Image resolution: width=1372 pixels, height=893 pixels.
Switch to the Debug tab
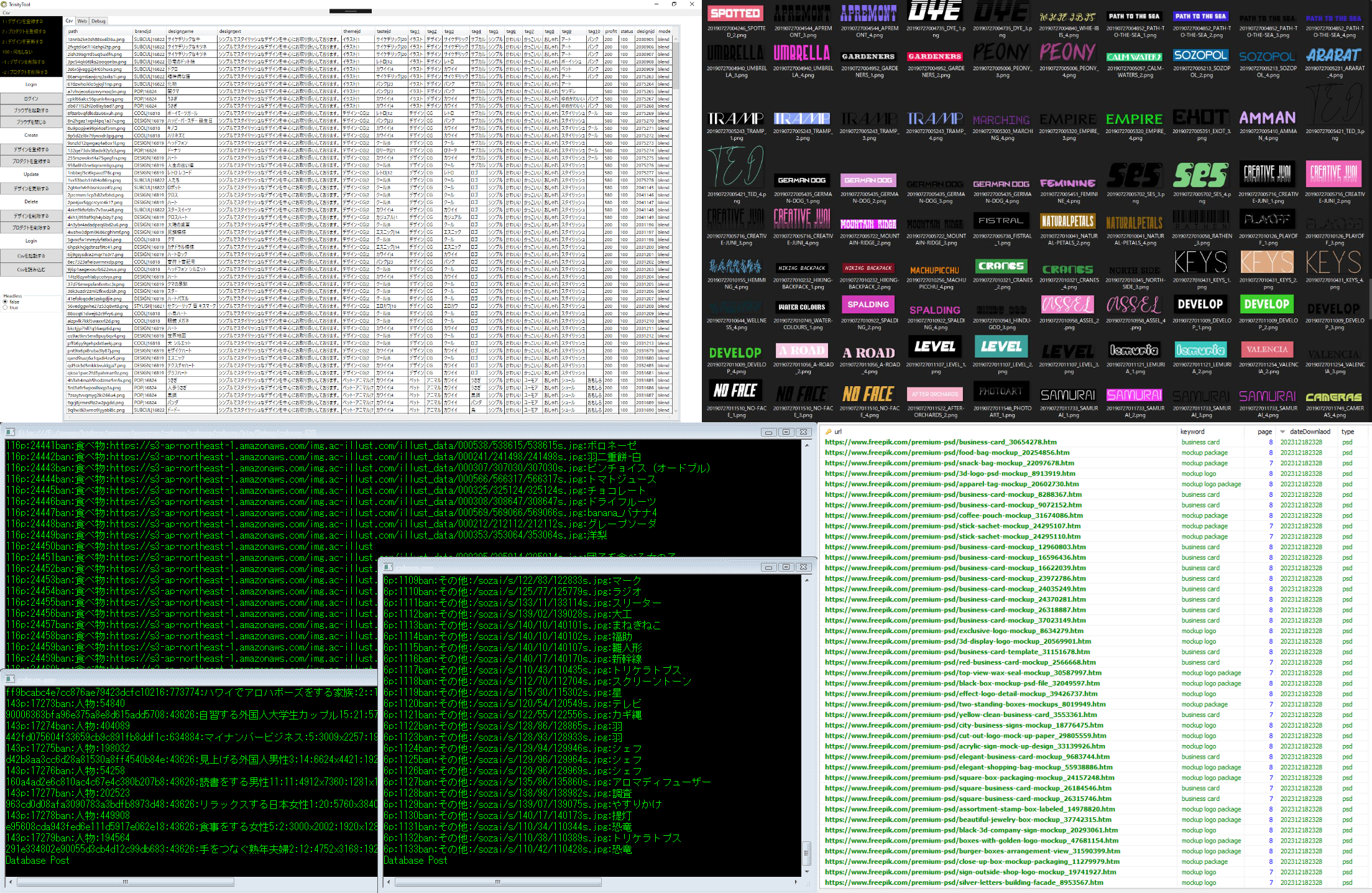[99, 21]
